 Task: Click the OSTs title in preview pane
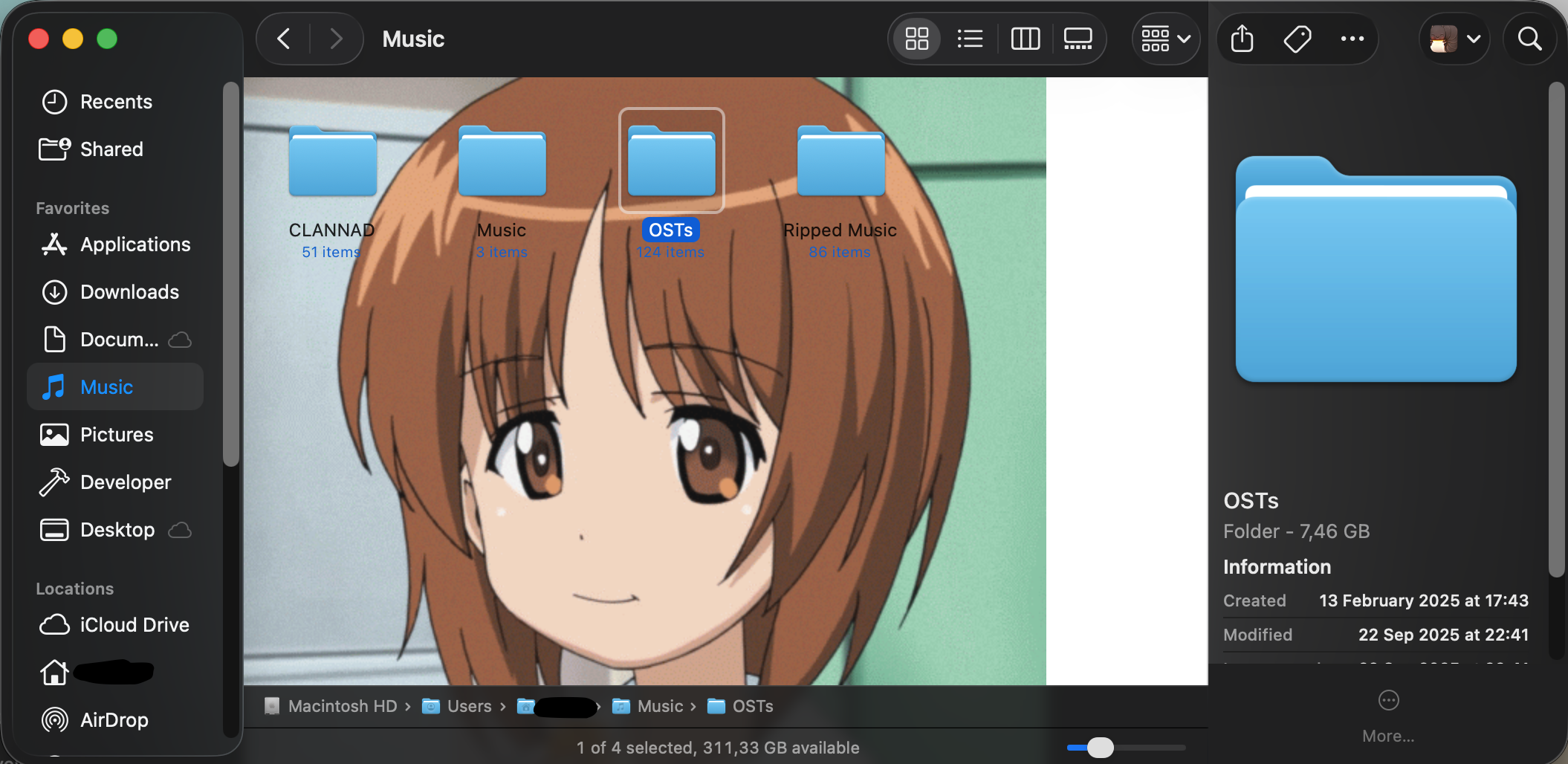1251,501
